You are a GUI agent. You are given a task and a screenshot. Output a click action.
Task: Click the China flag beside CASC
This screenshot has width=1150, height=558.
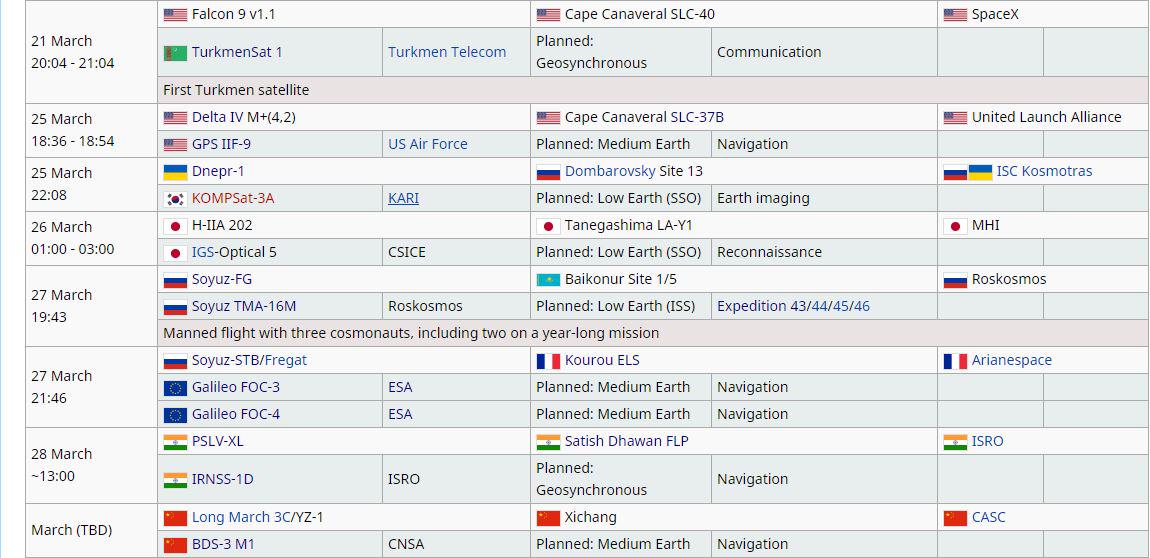(x=955, y=518)
